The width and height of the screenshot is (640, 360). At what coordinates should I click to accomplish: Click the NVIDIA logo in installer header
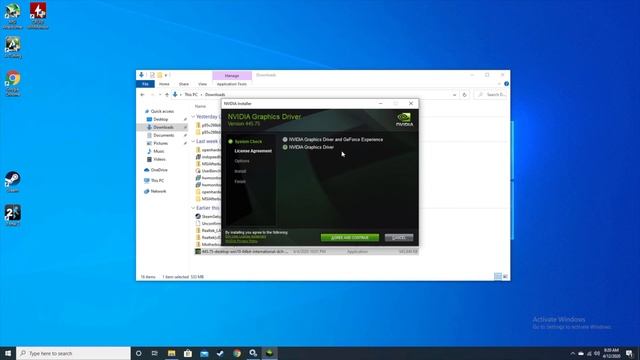(404, 120)
